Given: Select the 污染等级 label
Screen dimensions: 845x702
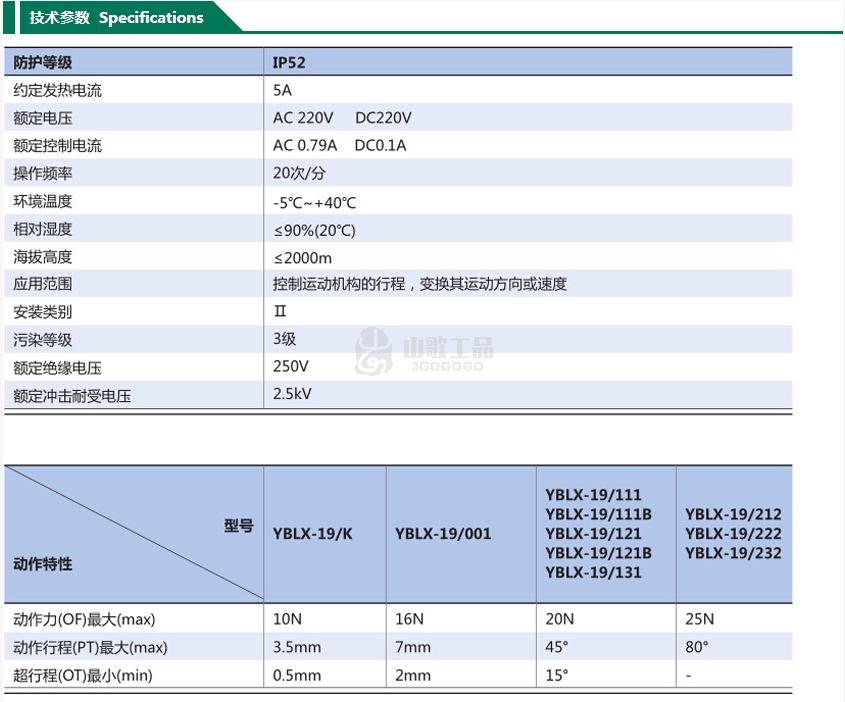Looking at the screenshot, I should click(43, 340).
